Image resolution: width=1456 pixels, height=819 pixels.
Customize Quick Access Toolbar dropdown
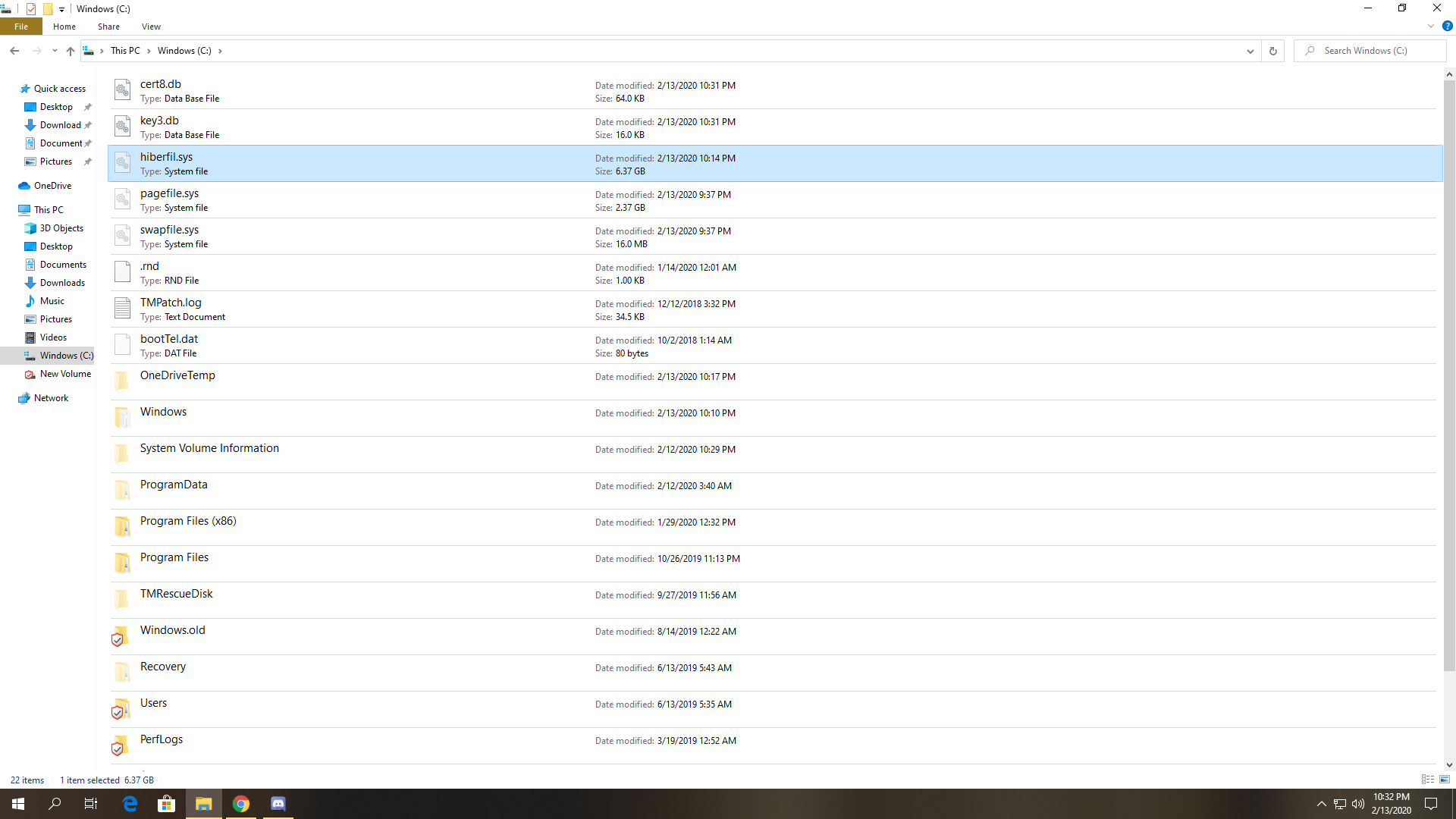[61, 9]
